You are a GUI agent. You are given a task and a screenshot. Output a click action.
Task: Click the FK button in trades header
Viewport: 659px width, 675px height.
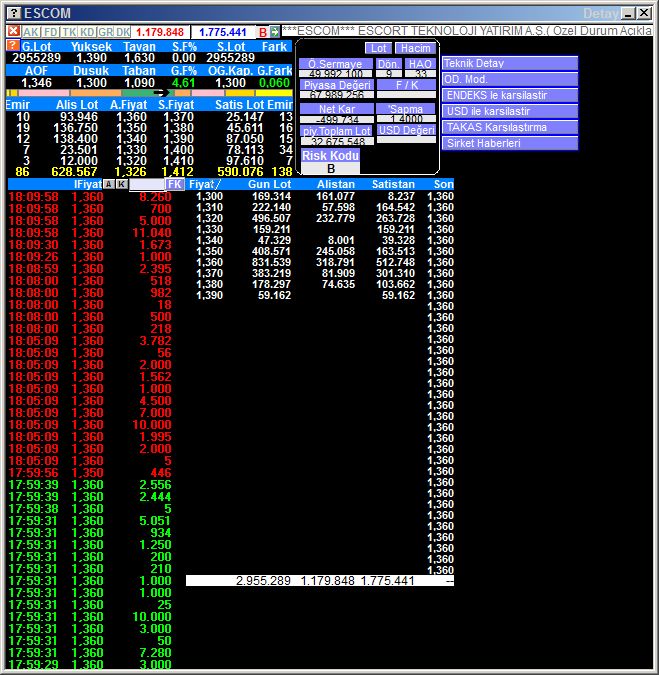175,184
